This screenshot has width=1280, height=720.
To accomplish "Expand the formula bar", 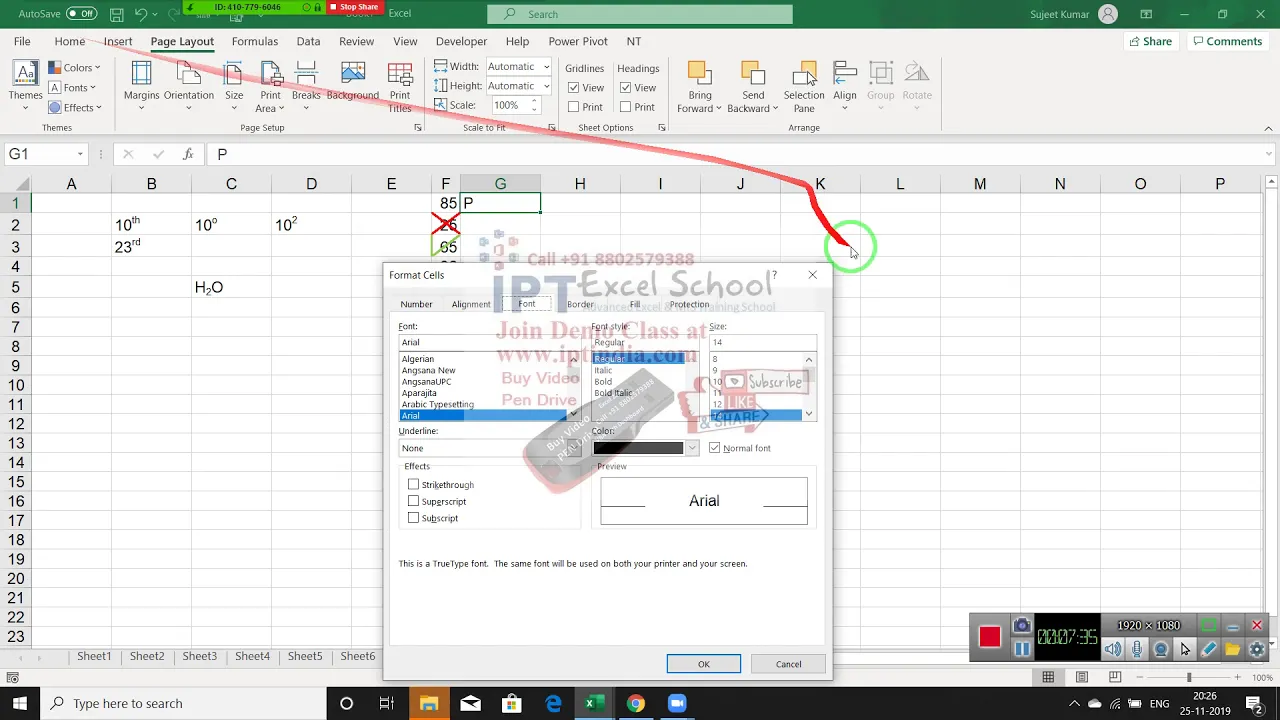I will pyautogui.click(x=1269, y=154).
